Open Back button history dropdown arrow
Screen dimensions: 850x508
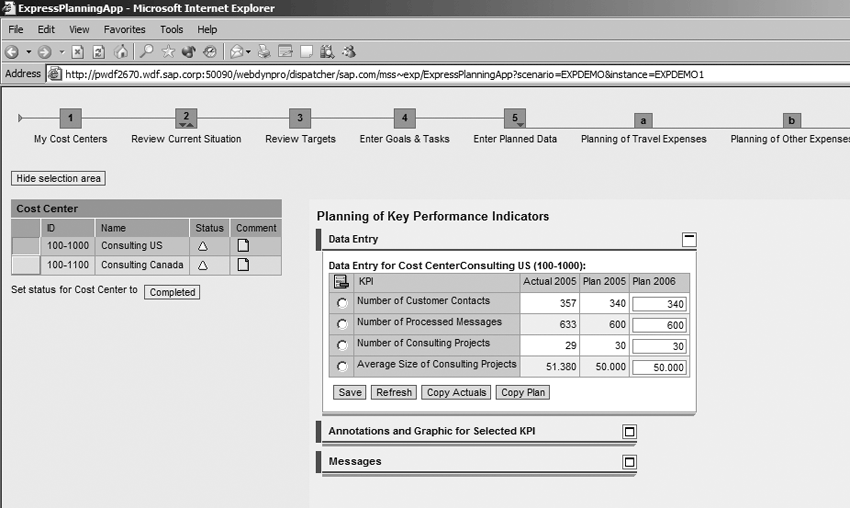point(29,52)
